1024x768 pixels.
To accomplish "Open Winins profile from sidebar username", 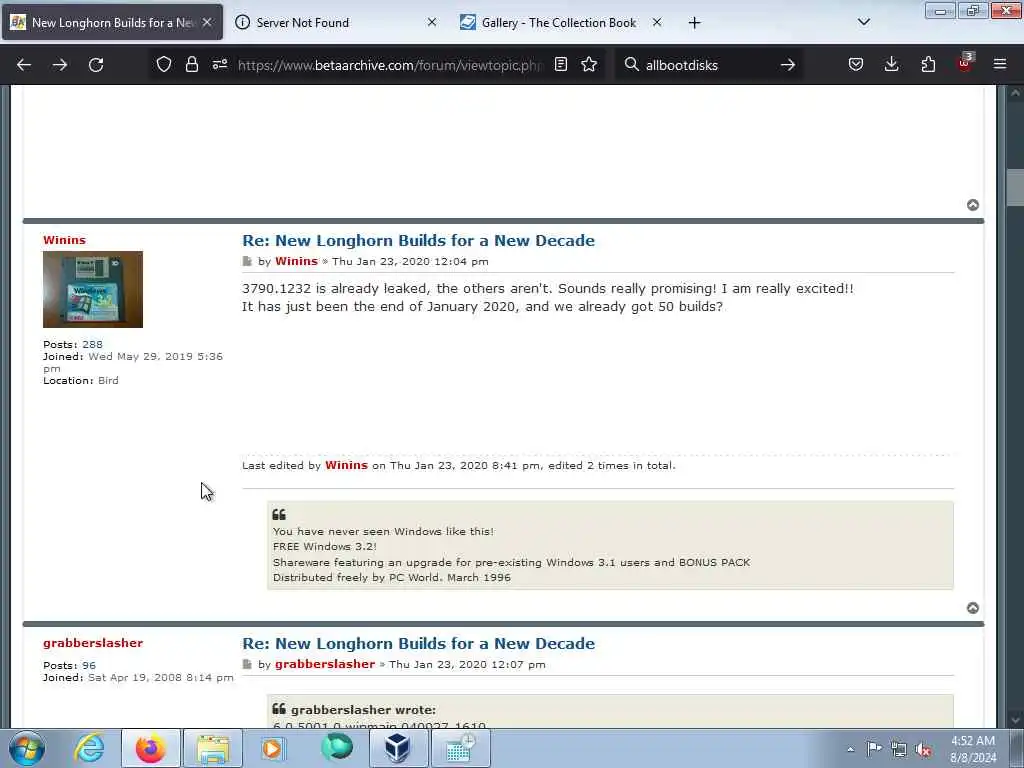I will (64, 240).
